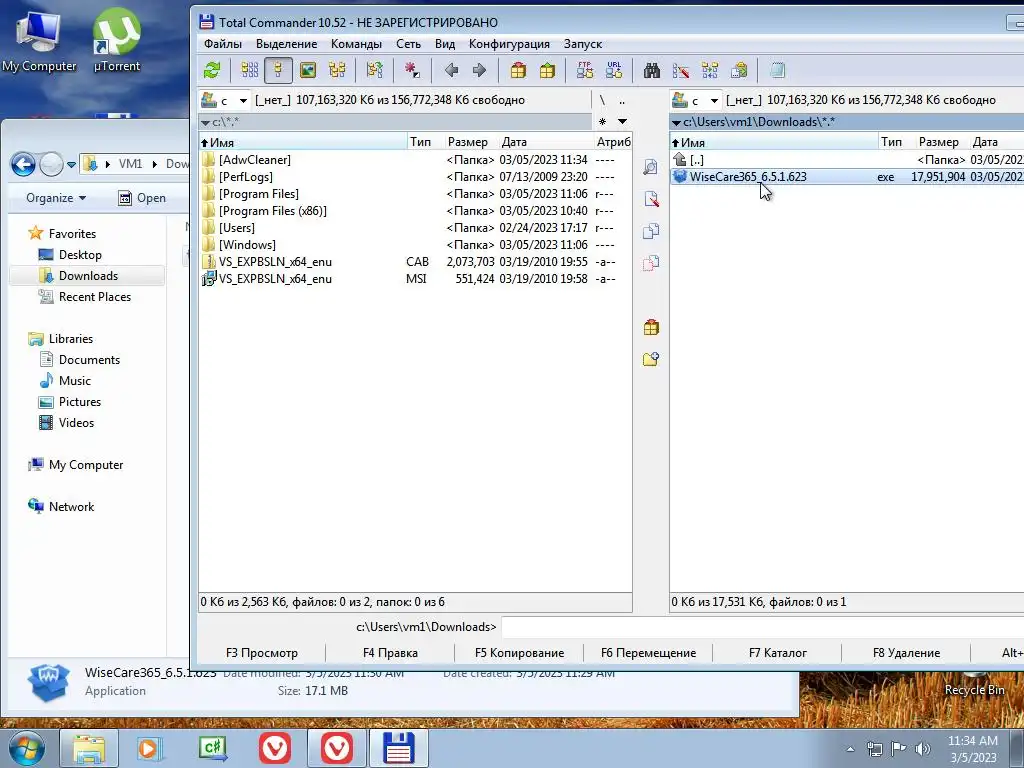Viewport: 1024px width, 768px height.
Task: Click F3 Просмотр button
Action: [262, 652]
